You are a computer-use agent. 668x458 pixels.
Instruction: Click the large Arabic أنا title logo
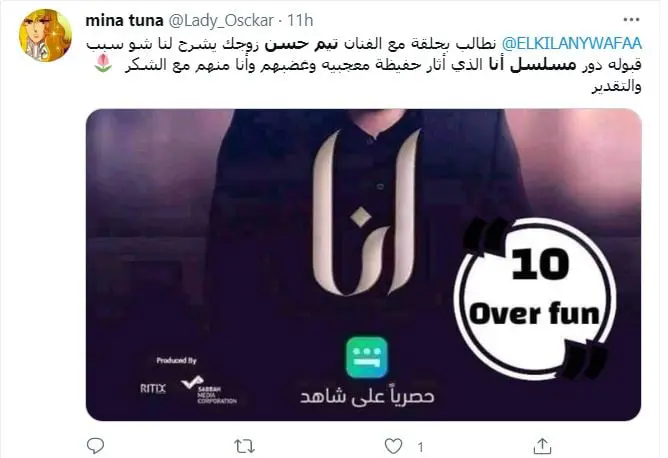[x=367, y=213]
